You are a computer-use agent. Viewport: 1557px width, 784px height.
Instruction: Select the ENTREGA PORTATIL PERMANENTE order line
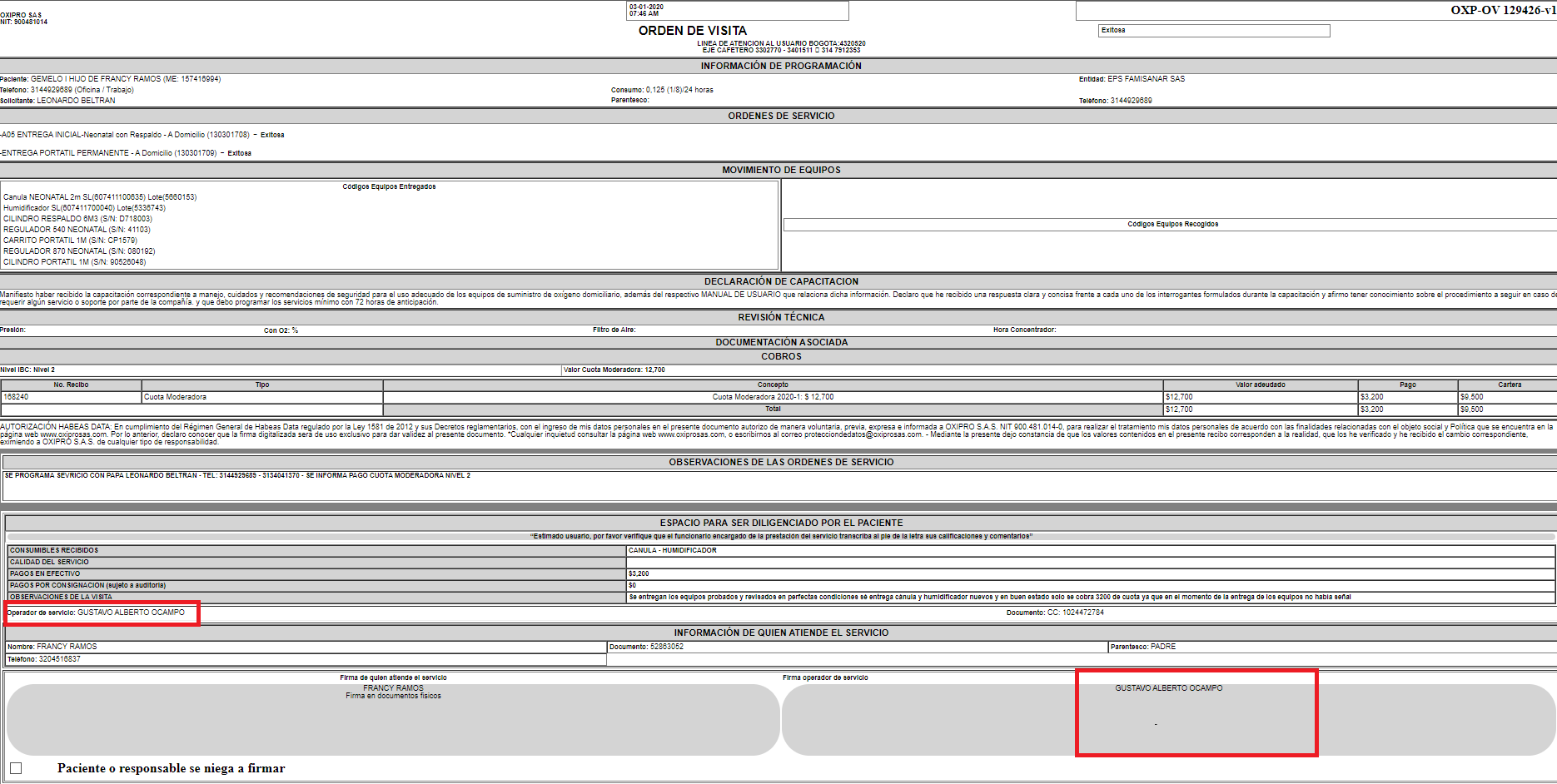126,153
